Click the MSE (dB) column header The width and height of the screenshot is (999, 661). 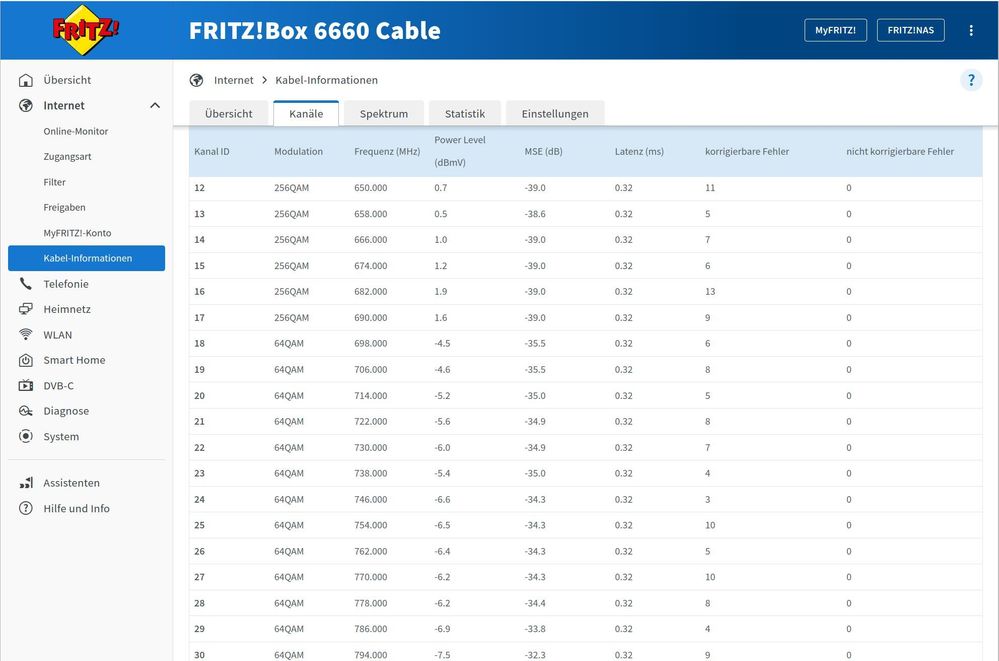point(543,151)
